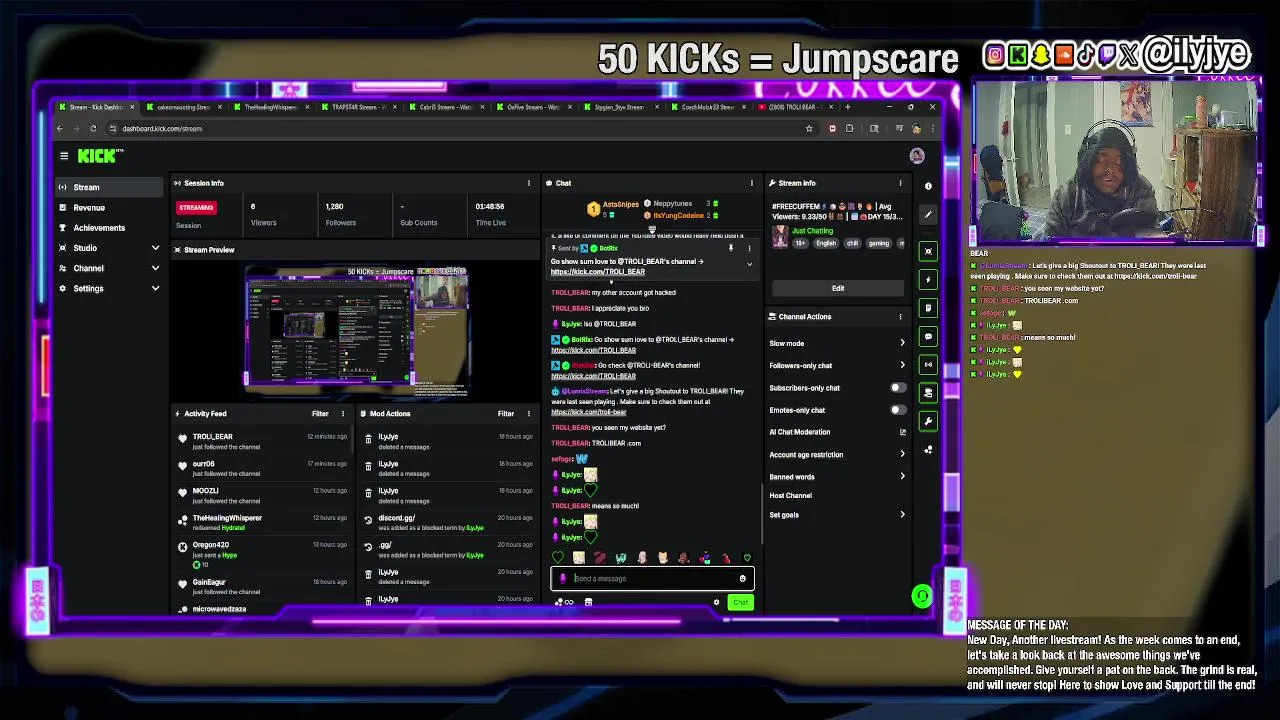Open Activity Feed options menu
This screenshot has width=1280, height=720.
(x=343, y=413)
